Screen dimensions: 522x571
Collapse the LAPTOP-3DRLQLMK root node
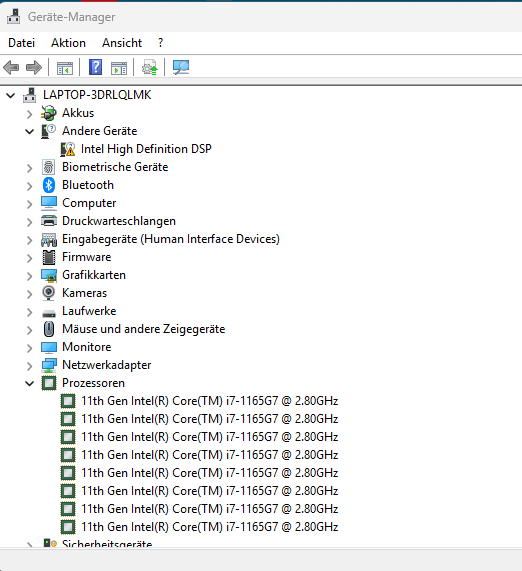point(11,95)
